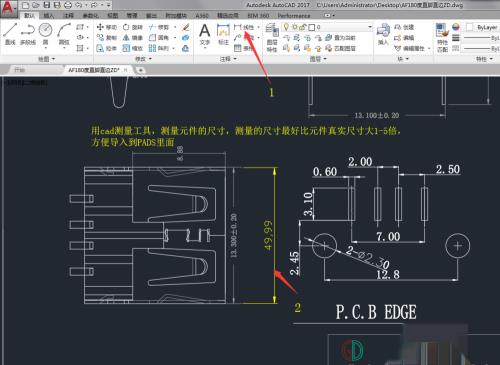
Task: Click the Rectangle draw icon
Action: coord(80,27)
